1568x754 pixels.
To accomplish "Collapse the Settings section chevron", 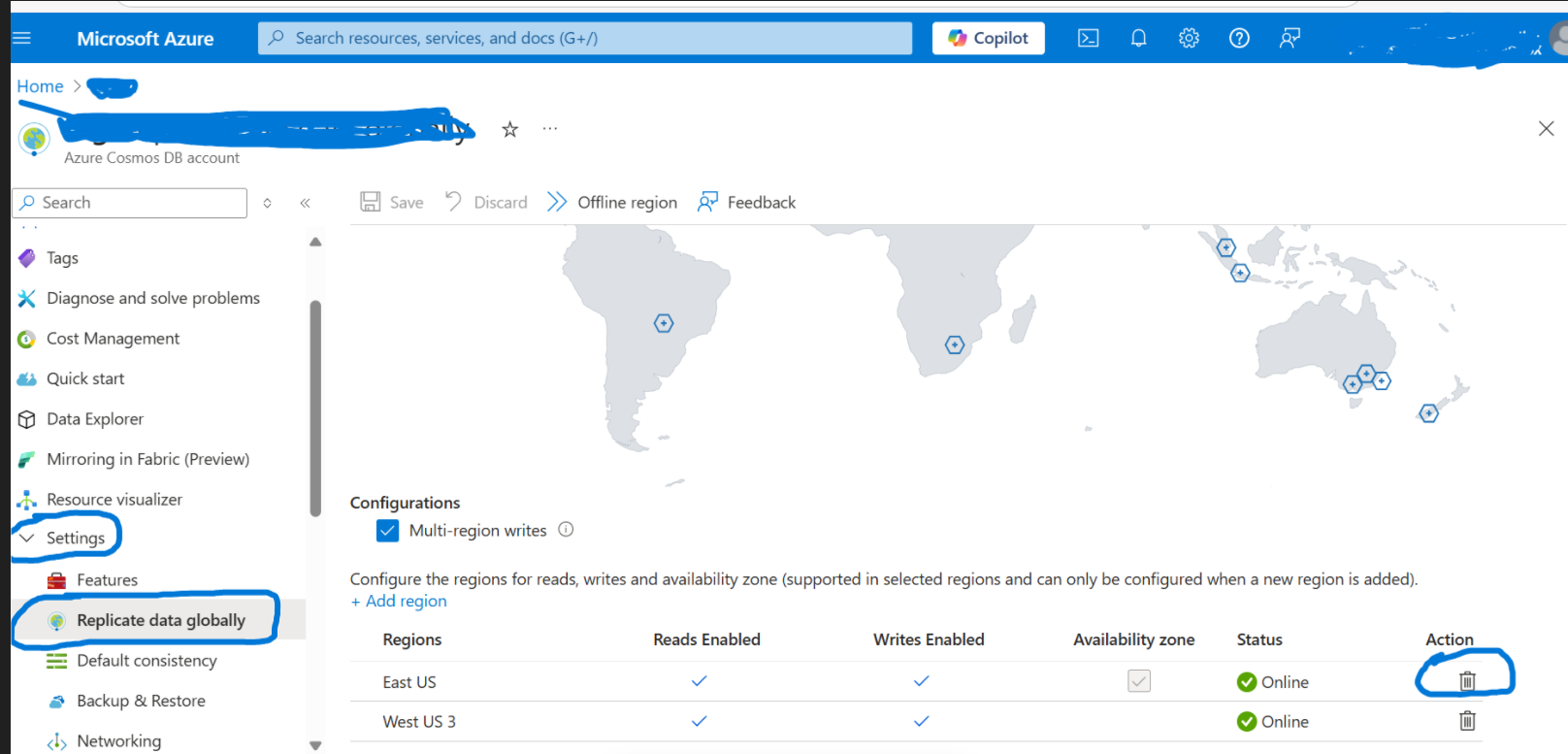I will click(x=26, y=538).
